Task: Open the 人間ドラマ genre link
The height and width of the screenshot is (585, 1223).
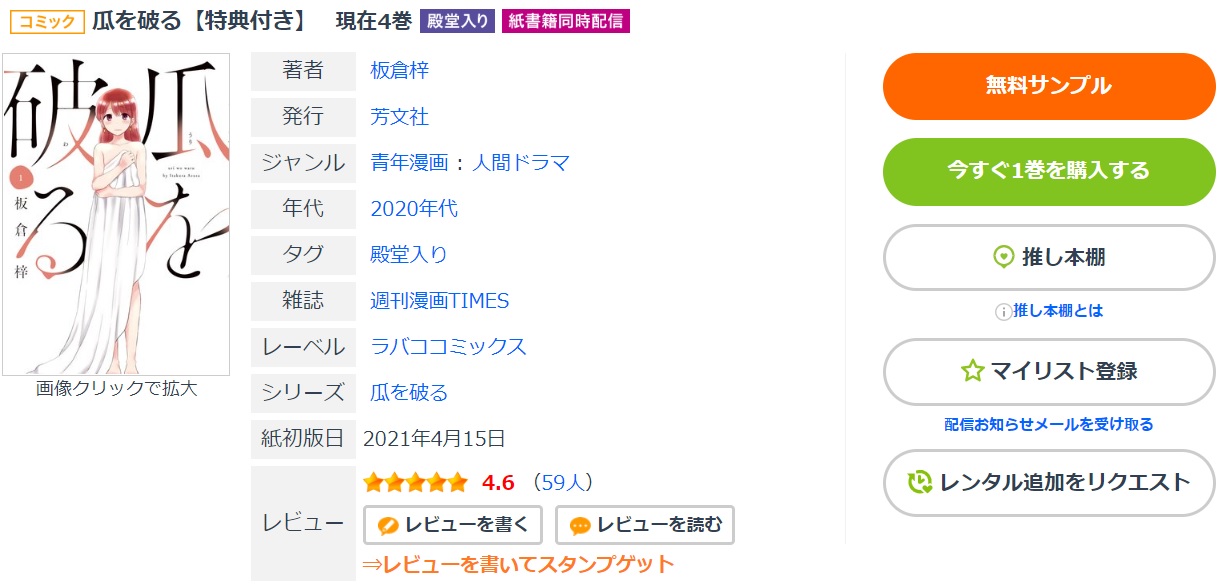Action: 521,163
